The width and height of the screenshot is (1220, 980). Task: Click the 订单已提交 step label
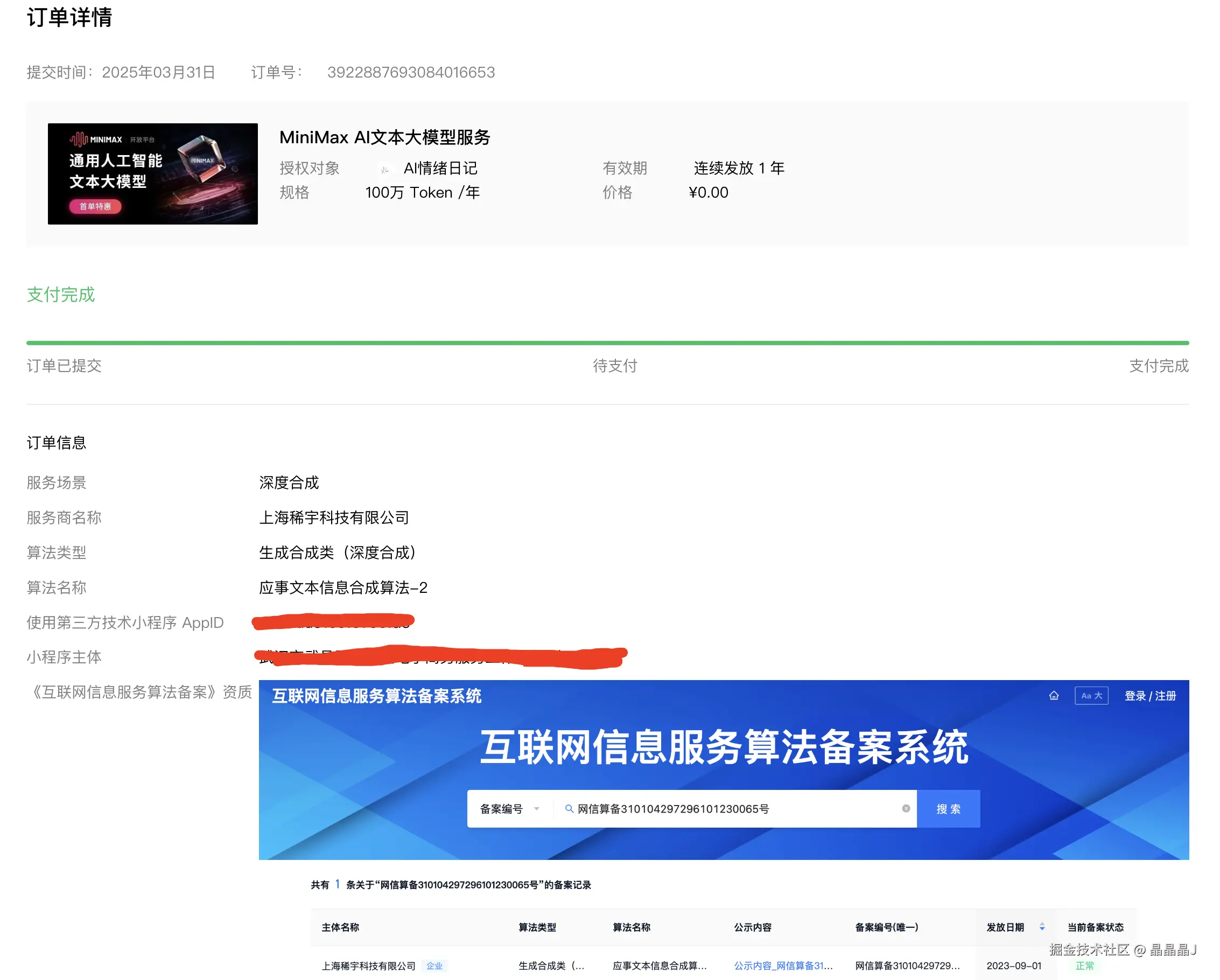[x=64, y=366]
